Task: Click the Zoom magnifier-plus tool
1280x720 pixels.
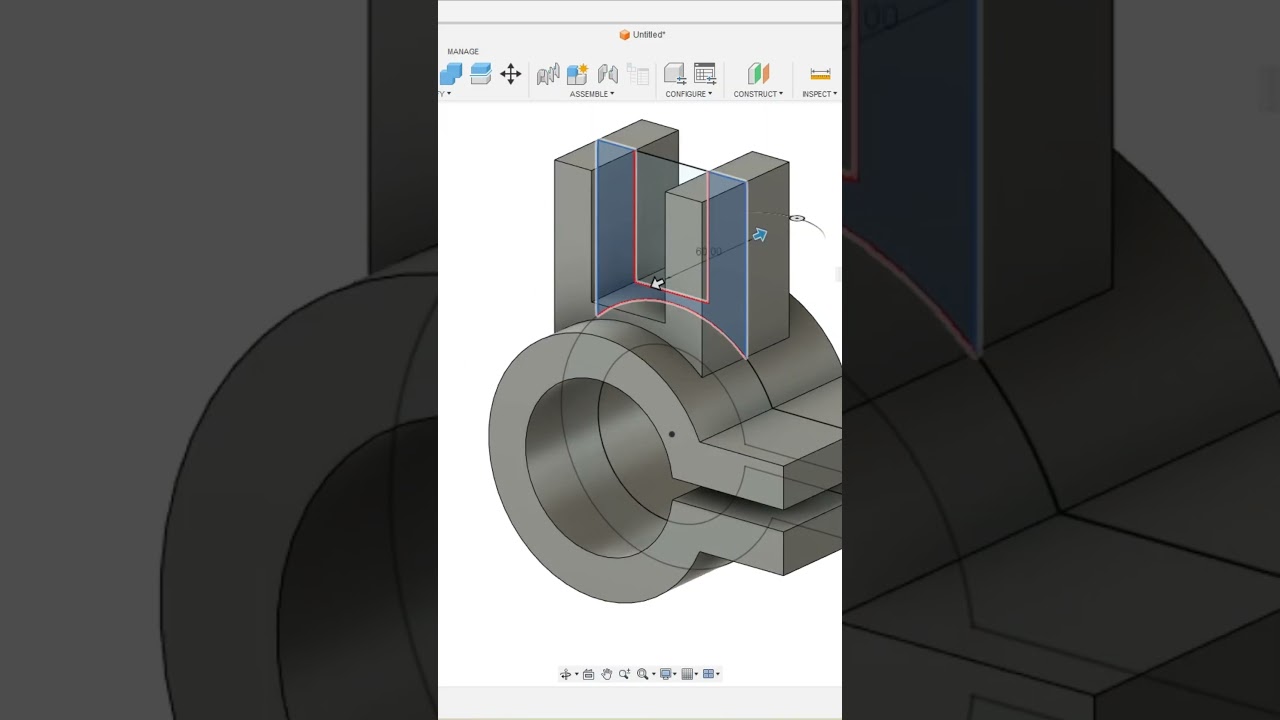Action: tap(624, 674)
